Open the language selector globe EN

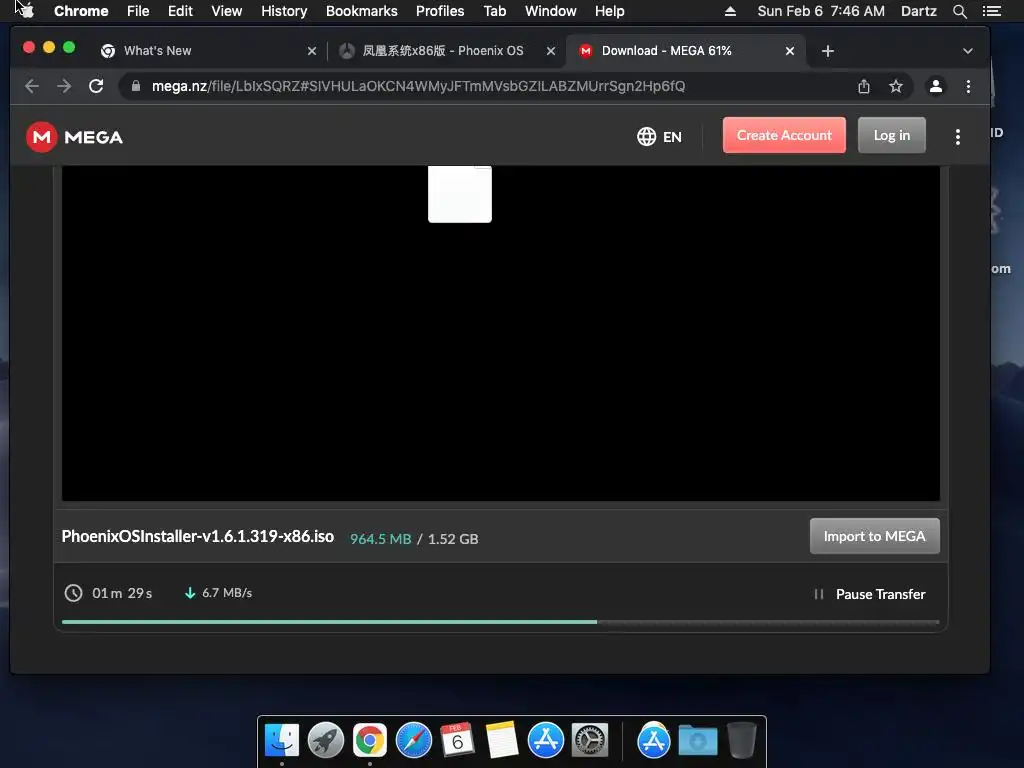tap(659, 136)
